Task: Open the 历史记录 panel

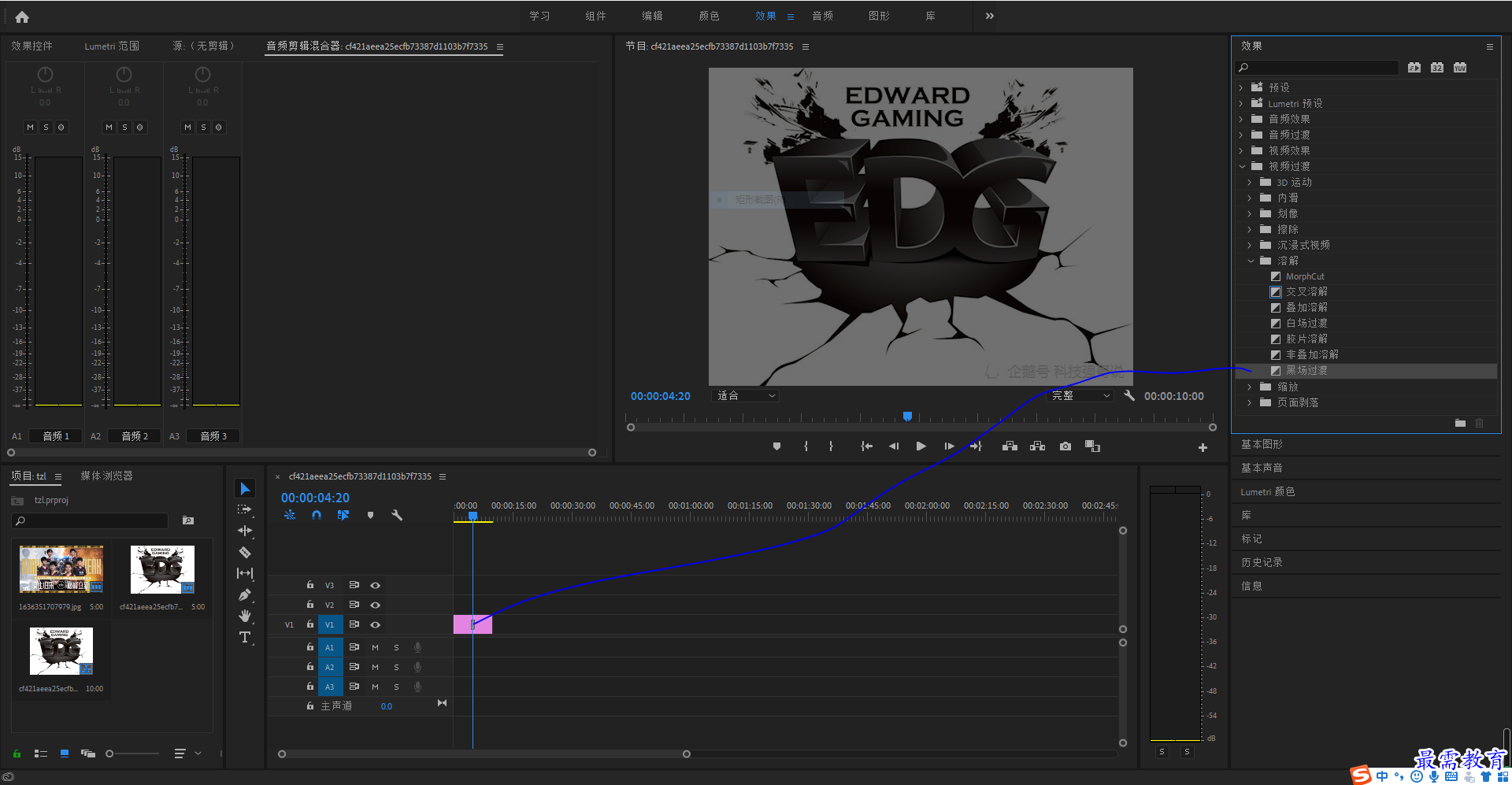Action: click(1262, 562)
